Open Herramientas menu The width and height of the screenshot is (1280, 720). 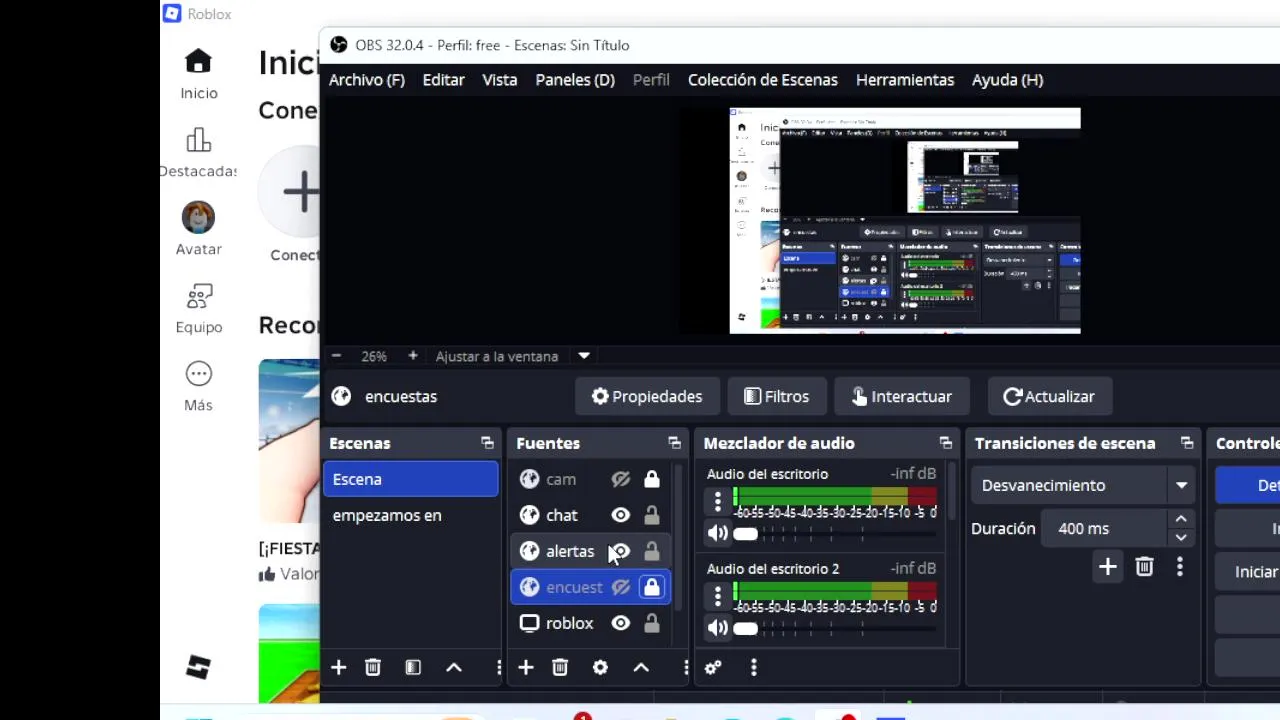(x=905, y=80)
